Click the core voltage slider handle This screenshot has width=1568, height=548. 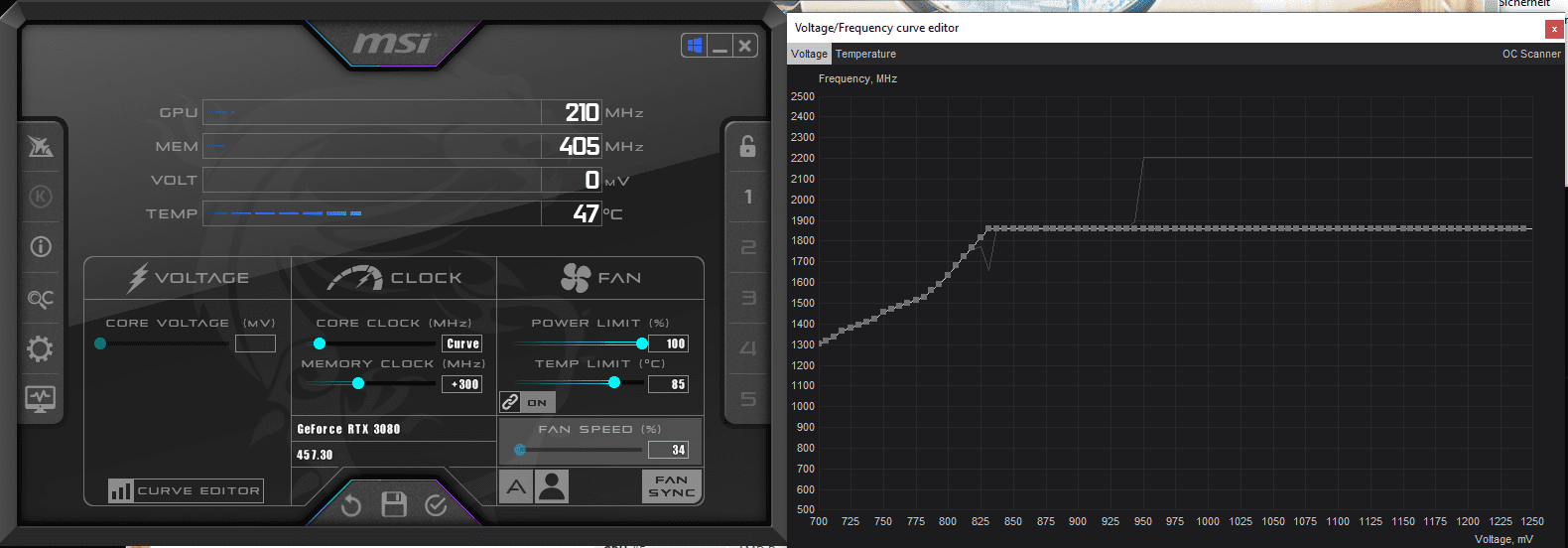click(100, 343)
